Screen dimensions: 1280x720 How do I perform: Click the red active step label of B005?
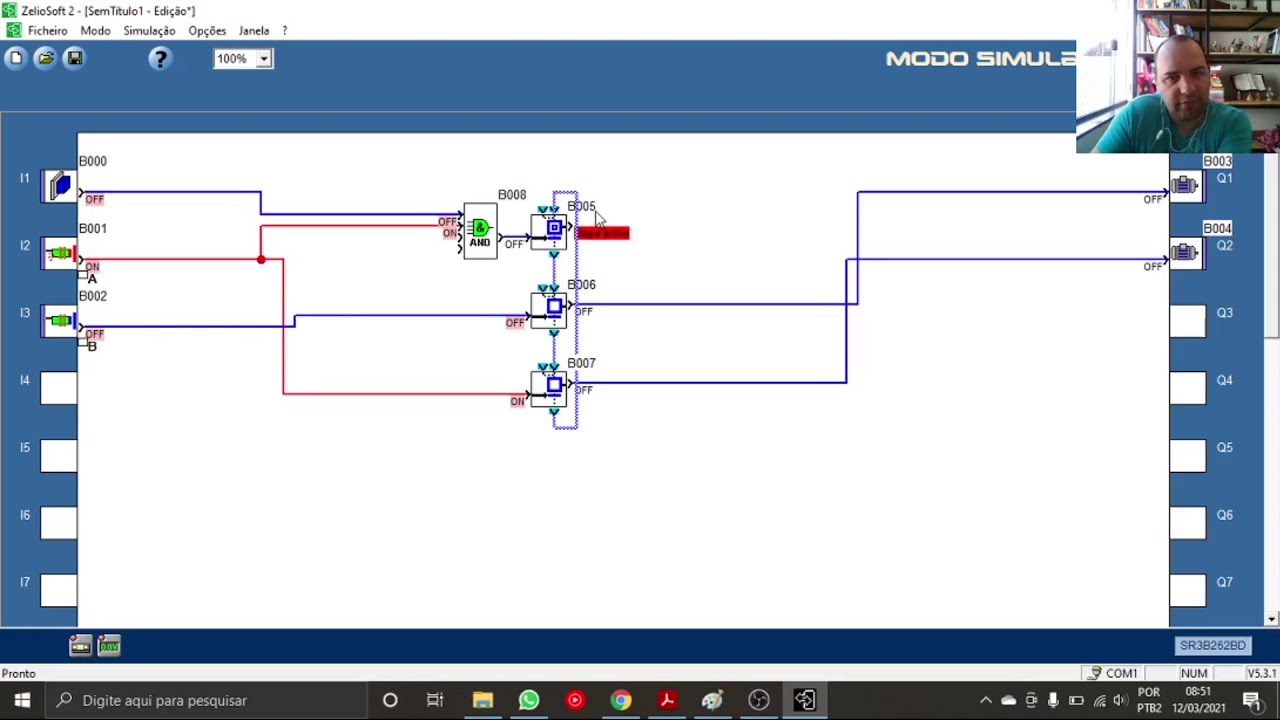point(602,233)
